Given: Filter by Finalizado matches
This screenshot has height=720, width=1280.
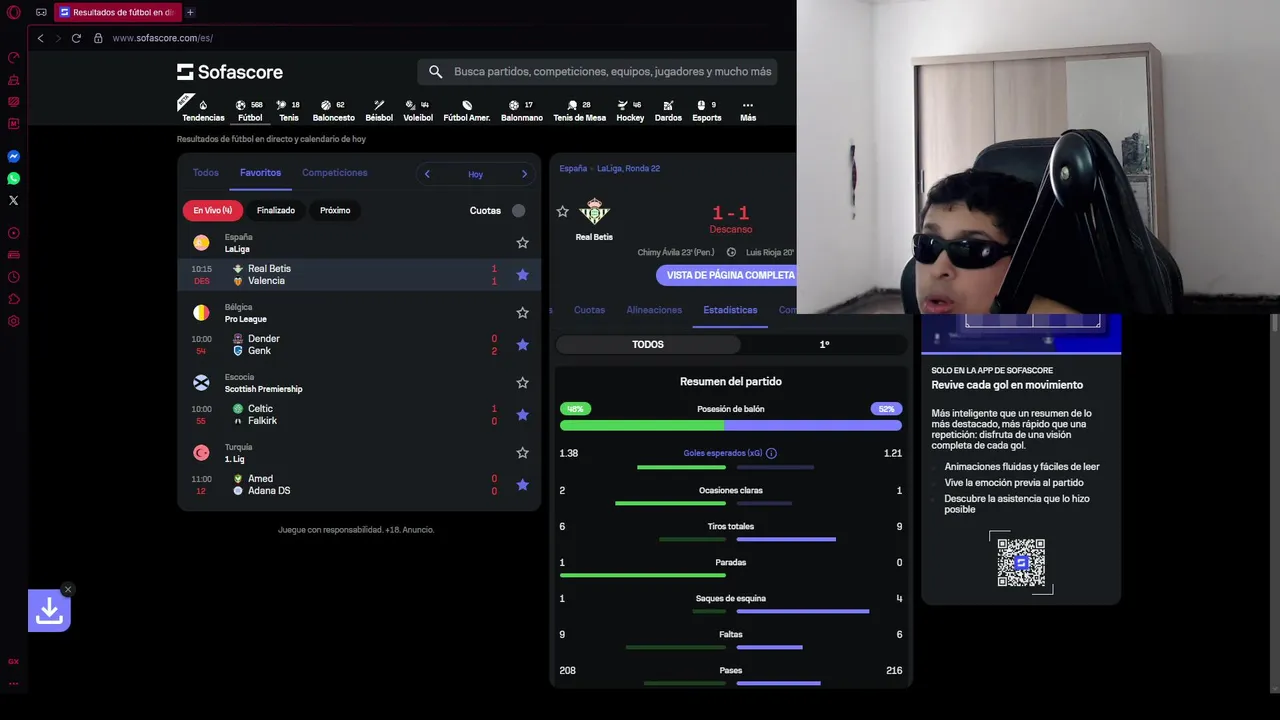Looking at the screenshot, I should (276, 211).
